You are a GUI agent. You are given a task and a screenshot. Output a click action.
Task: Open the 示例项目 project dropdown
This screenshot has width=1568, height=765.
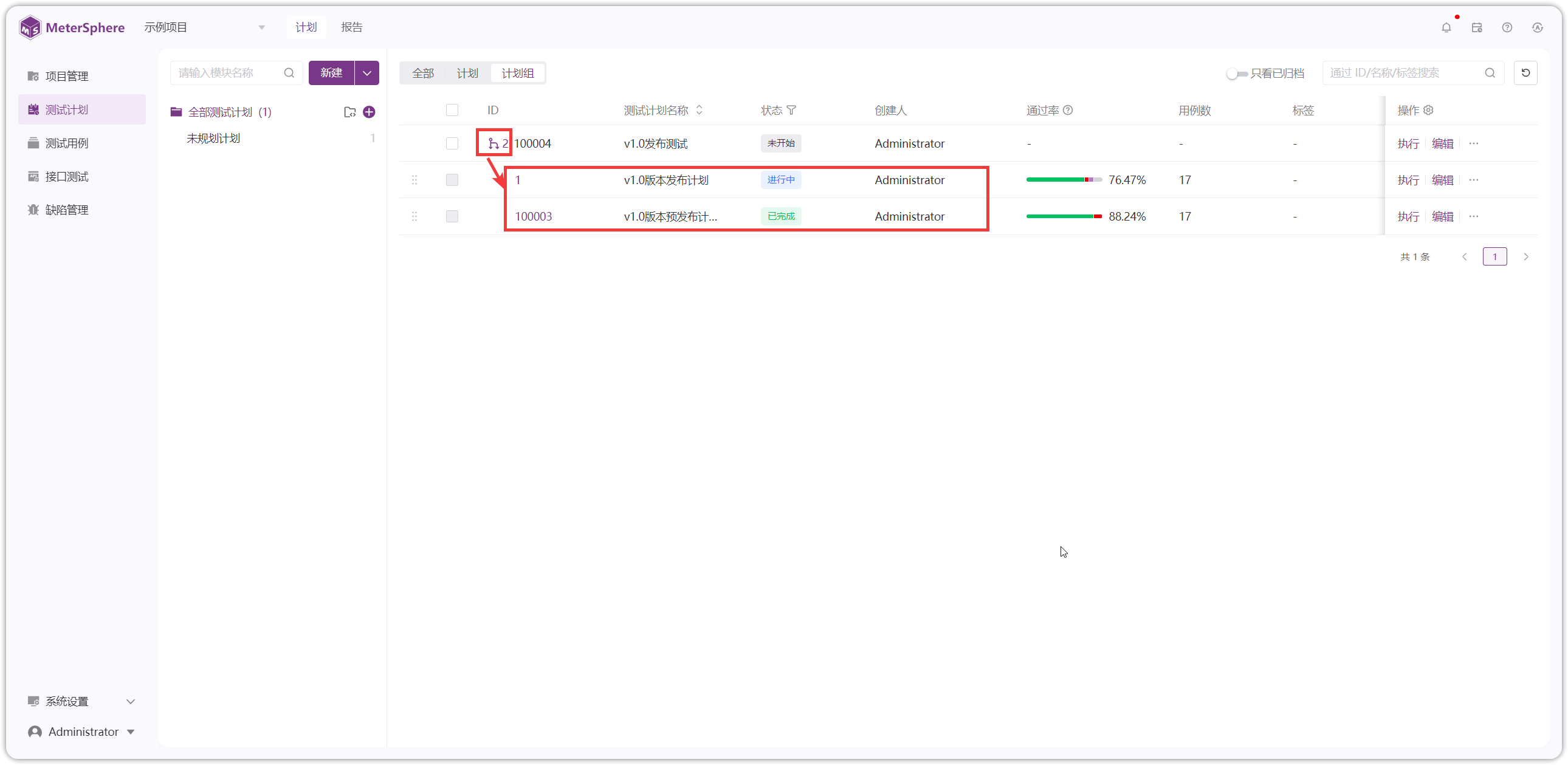pyautogui.click(x=205, y=27)
